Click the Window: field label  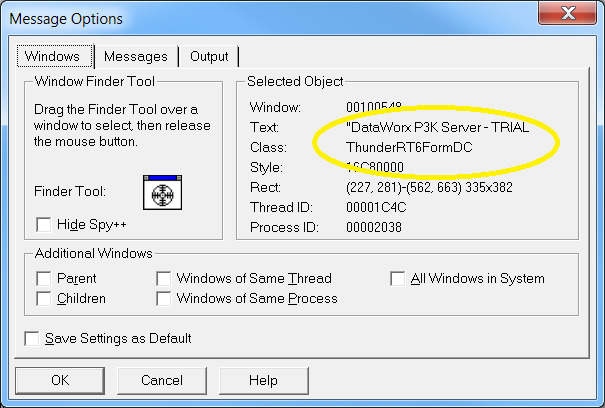coord(275,107)
